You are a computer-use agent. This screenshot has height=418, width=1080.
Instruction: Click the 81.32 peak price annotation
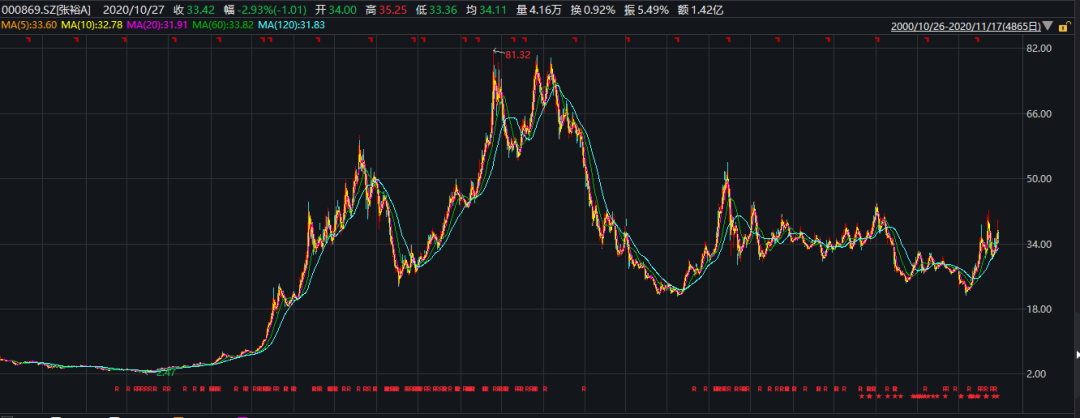click(x=516, y=54)
